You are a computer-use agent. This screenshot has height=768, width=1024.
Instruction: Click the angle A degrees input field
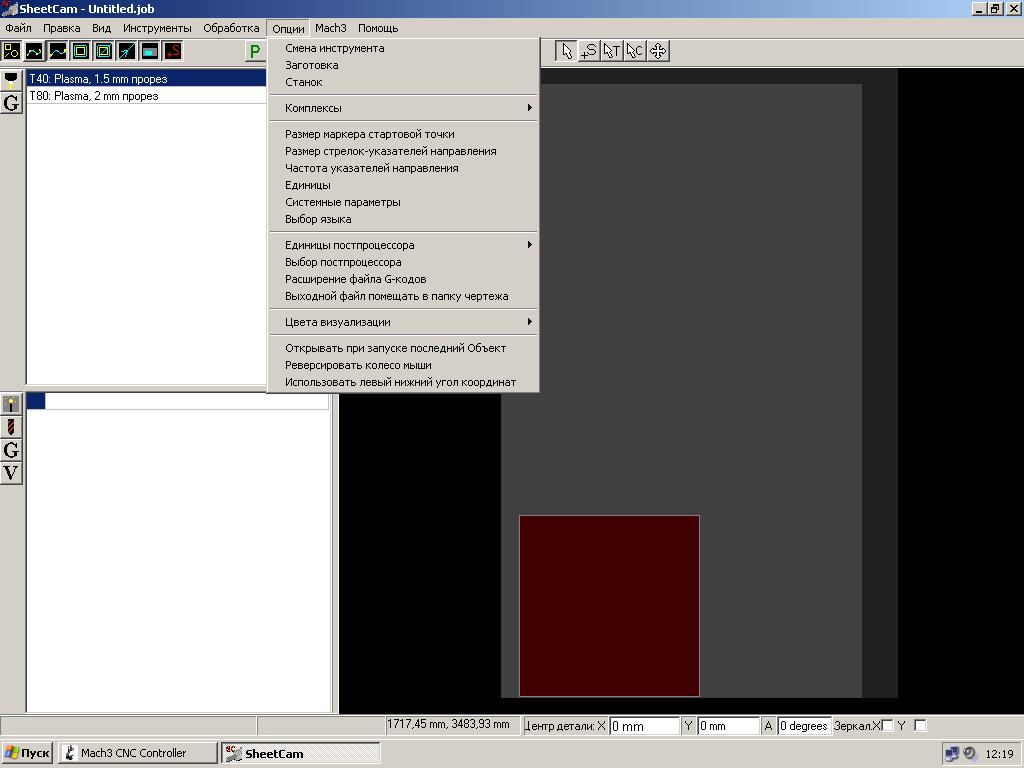[804, 726]
